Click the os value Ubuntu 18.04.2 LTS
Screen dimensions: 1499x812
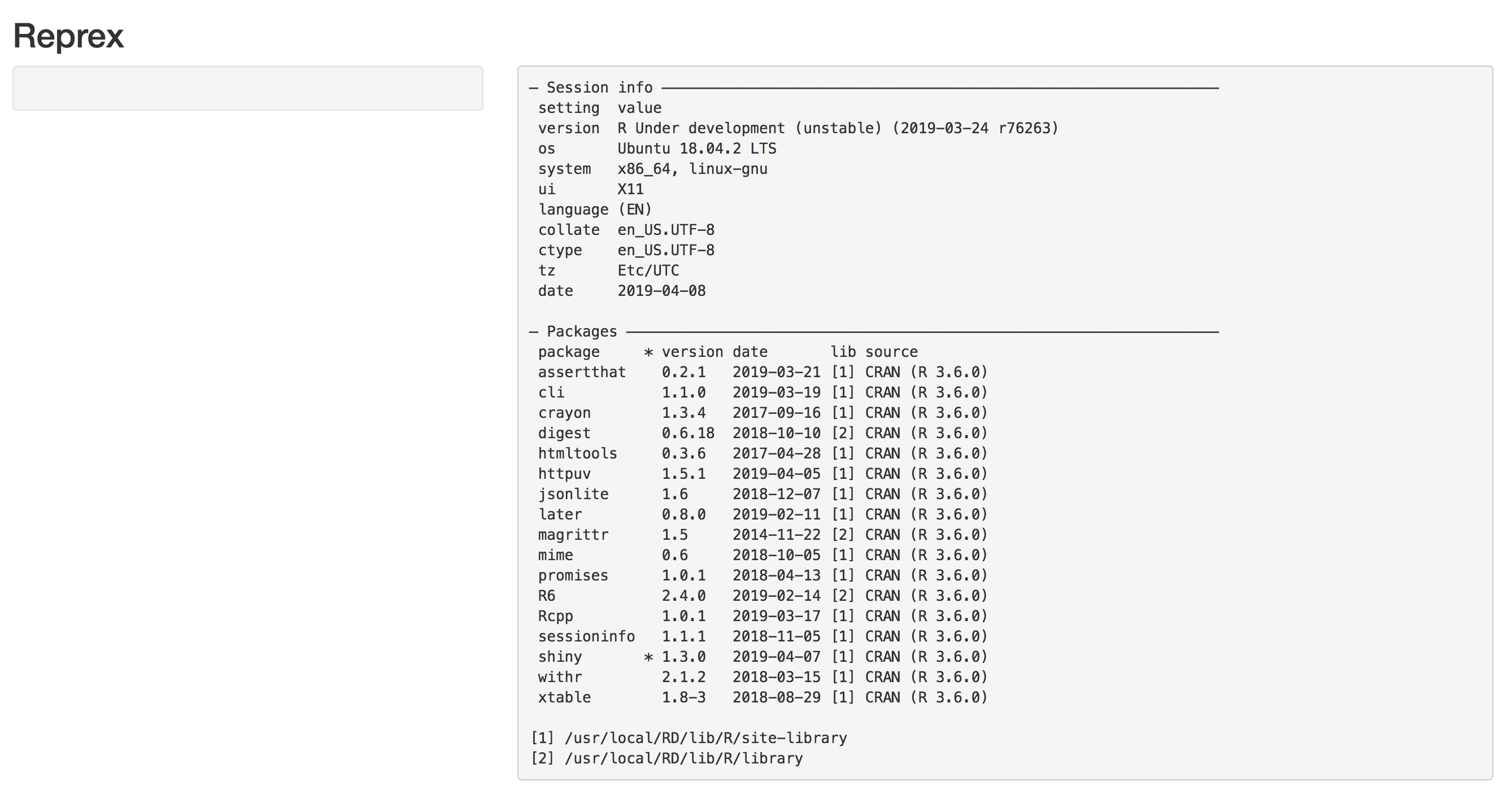[696, 149]
